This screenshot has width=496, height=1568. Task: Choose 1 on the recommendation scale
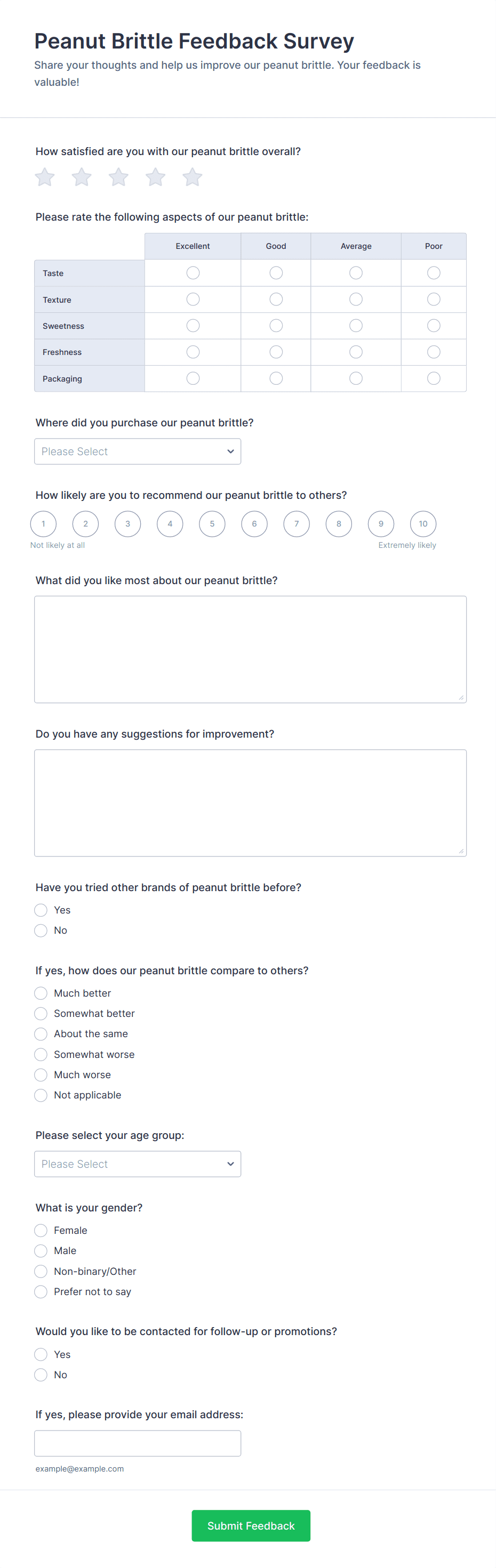(43, 523)
